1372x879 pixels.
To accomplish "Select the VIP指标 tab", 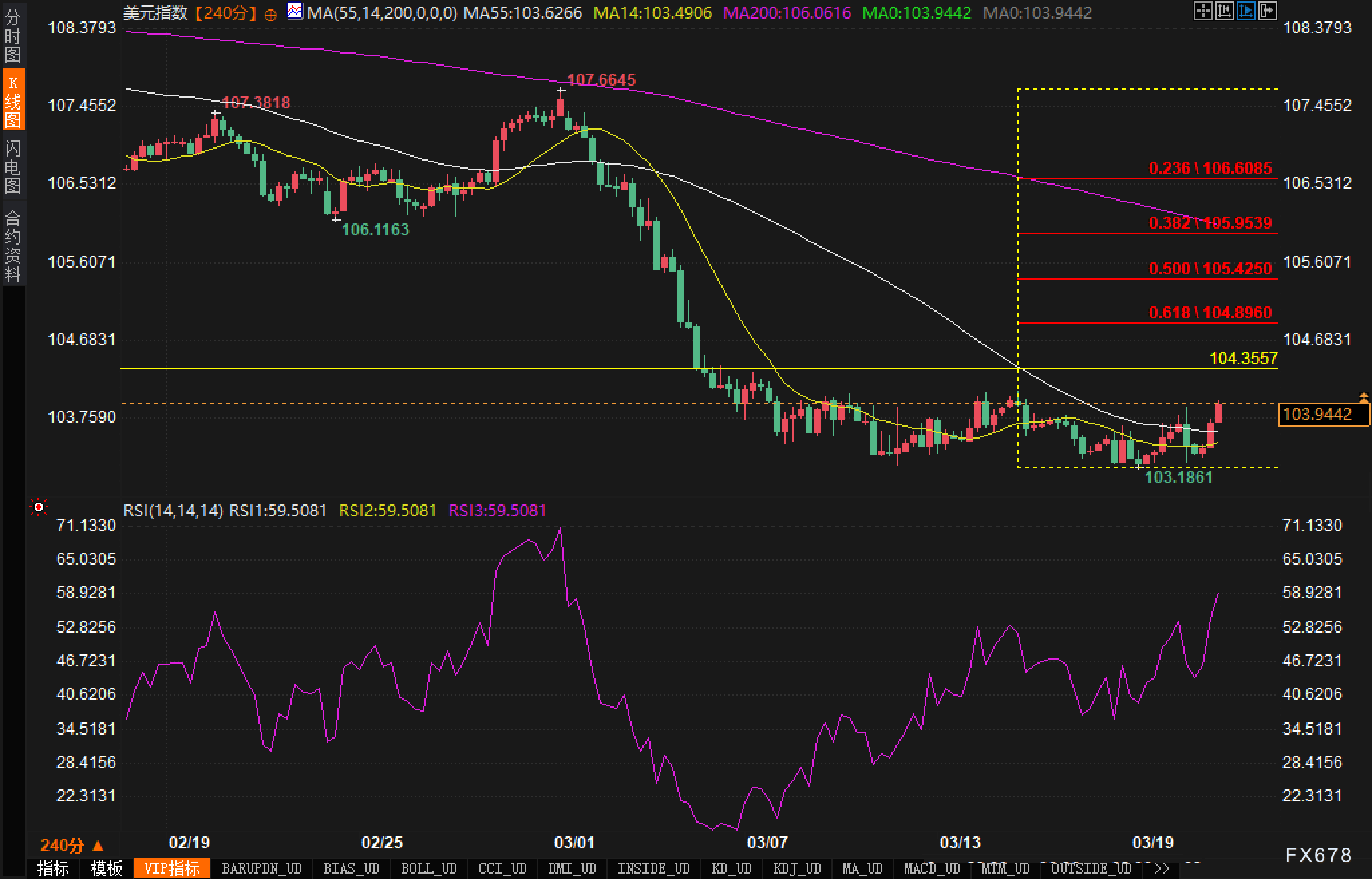I will (x=172, y=868).
